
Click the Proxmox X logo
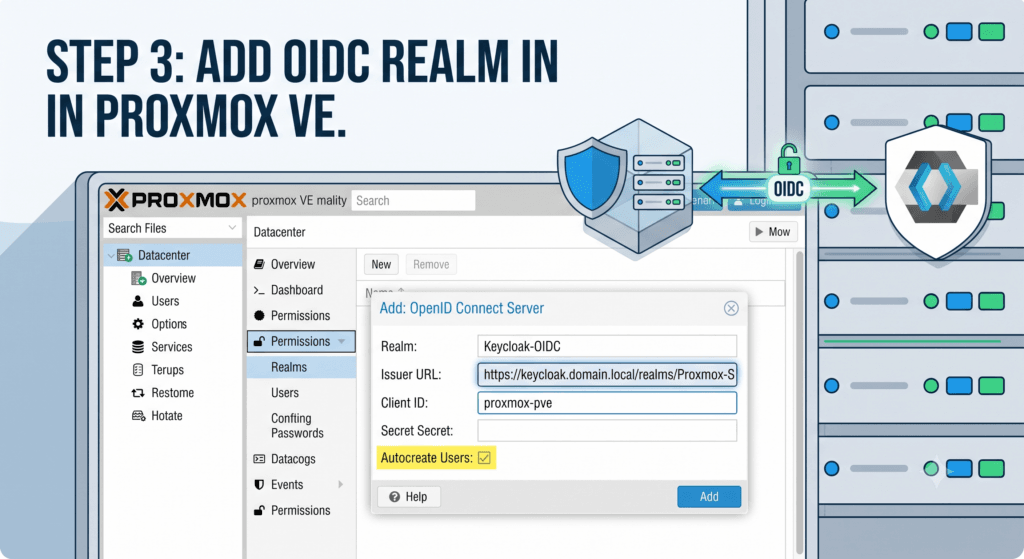tap(116, 200)
